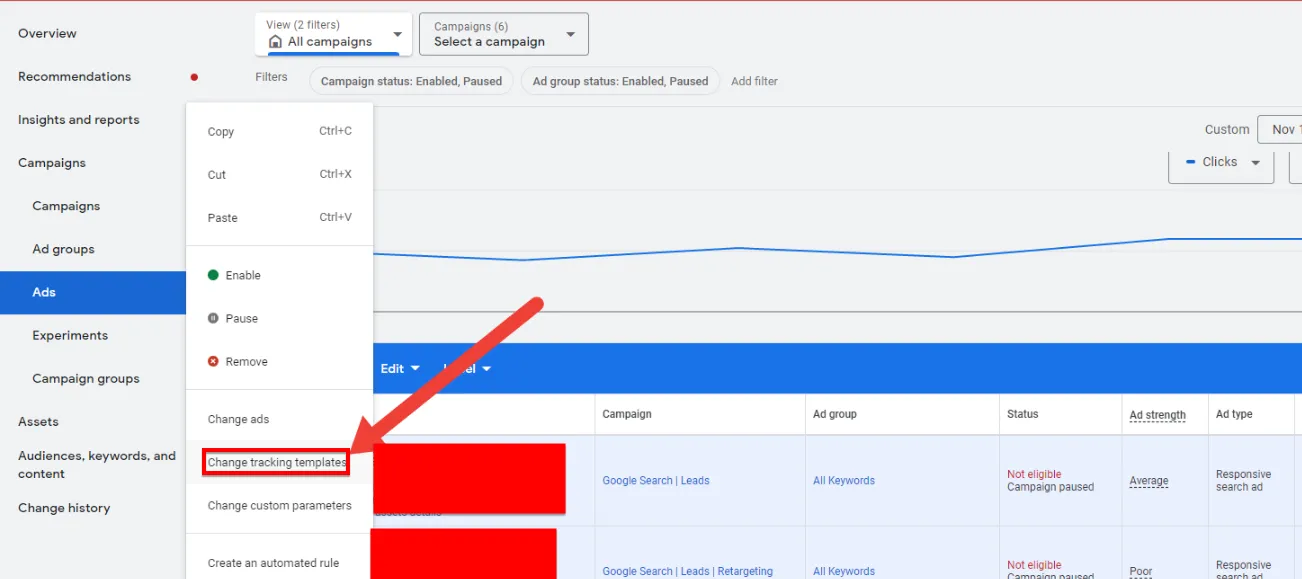Click the red Remove icon
Image resolution: width=1302 pixels, height=579 pixels.
pos(213,361)
